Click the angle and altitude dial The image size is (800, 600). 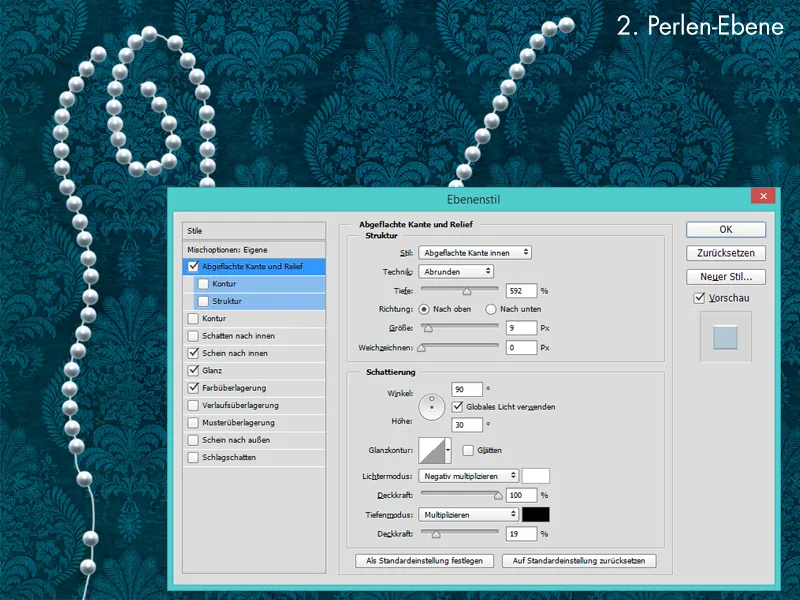(432, 407)
